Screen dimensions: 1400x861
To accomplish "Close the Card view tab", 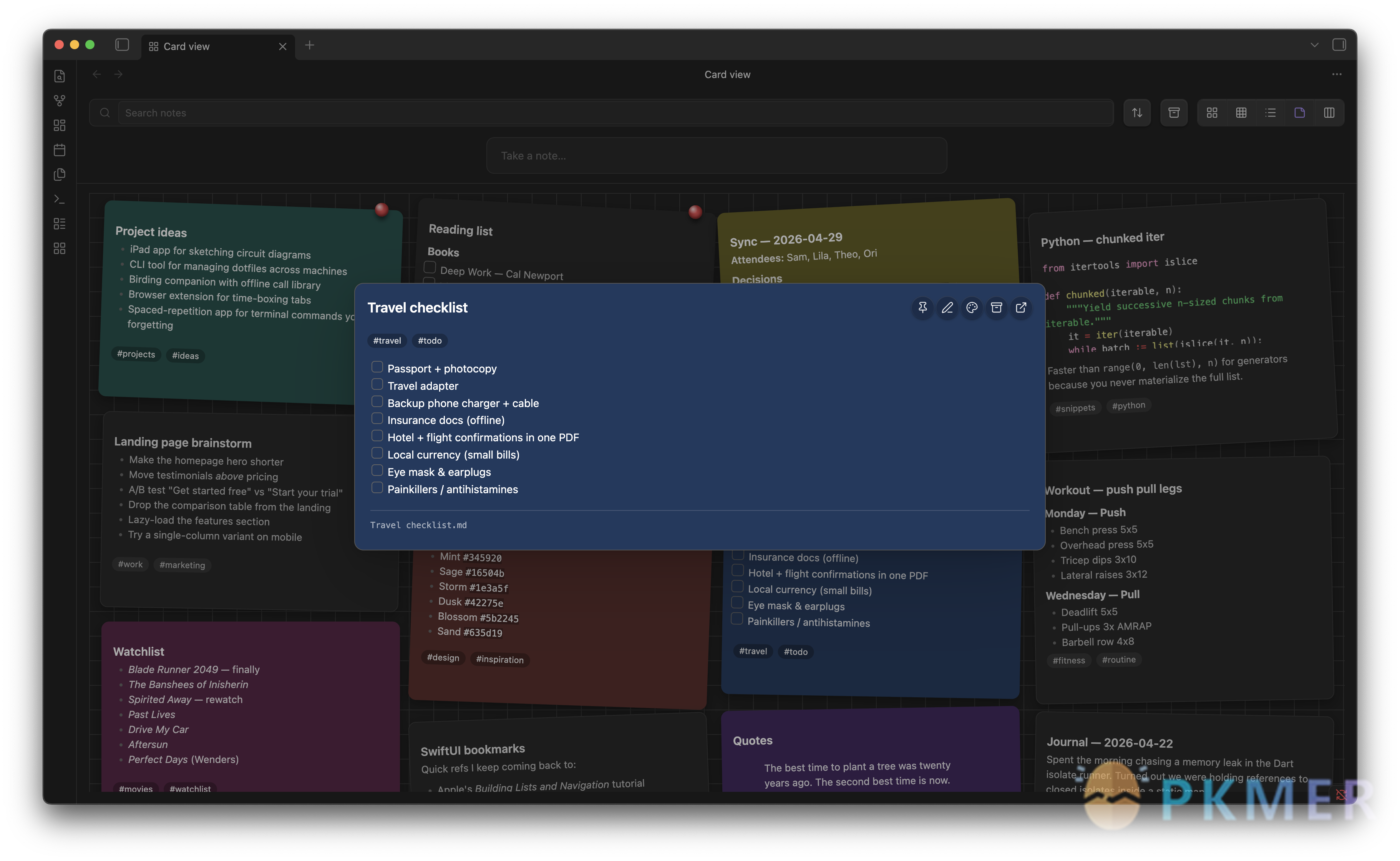I will [x=282, y=47].
